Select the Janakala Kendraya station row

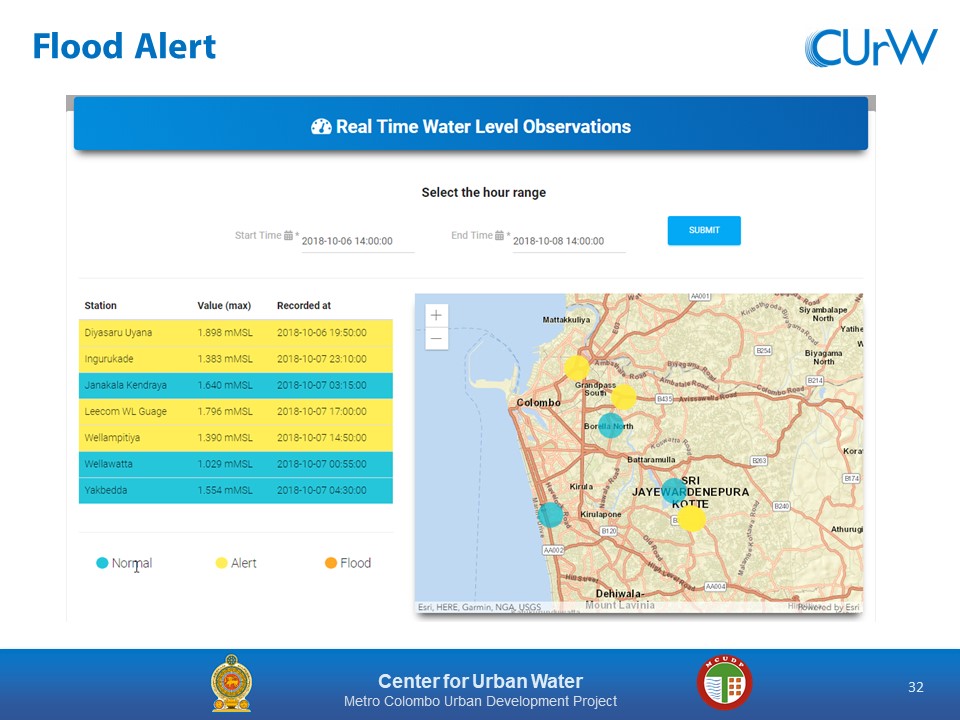(x=236, y=386)
